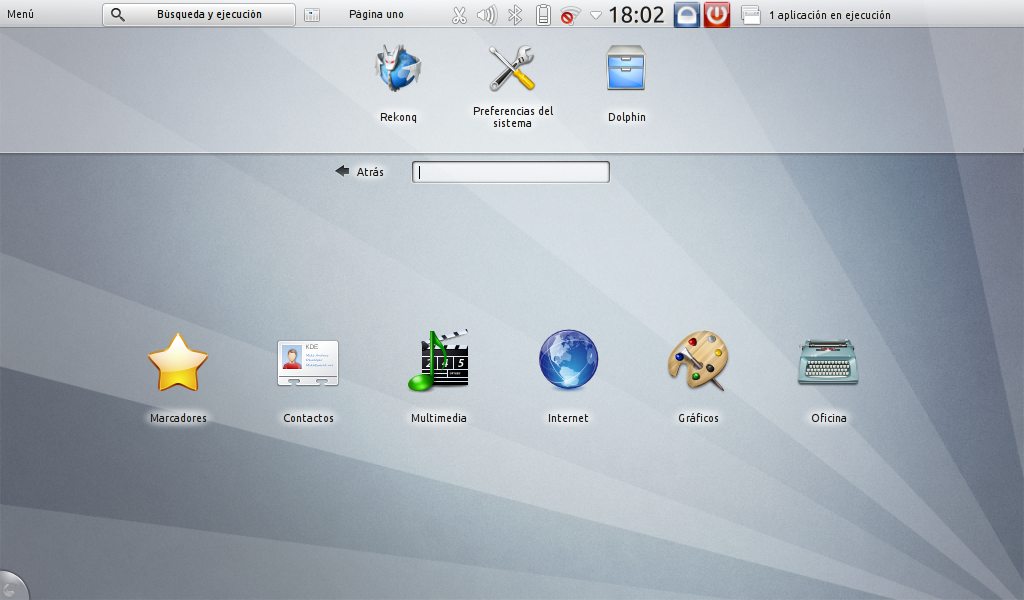Open the Menú in the top panel

tap(21, 15)
